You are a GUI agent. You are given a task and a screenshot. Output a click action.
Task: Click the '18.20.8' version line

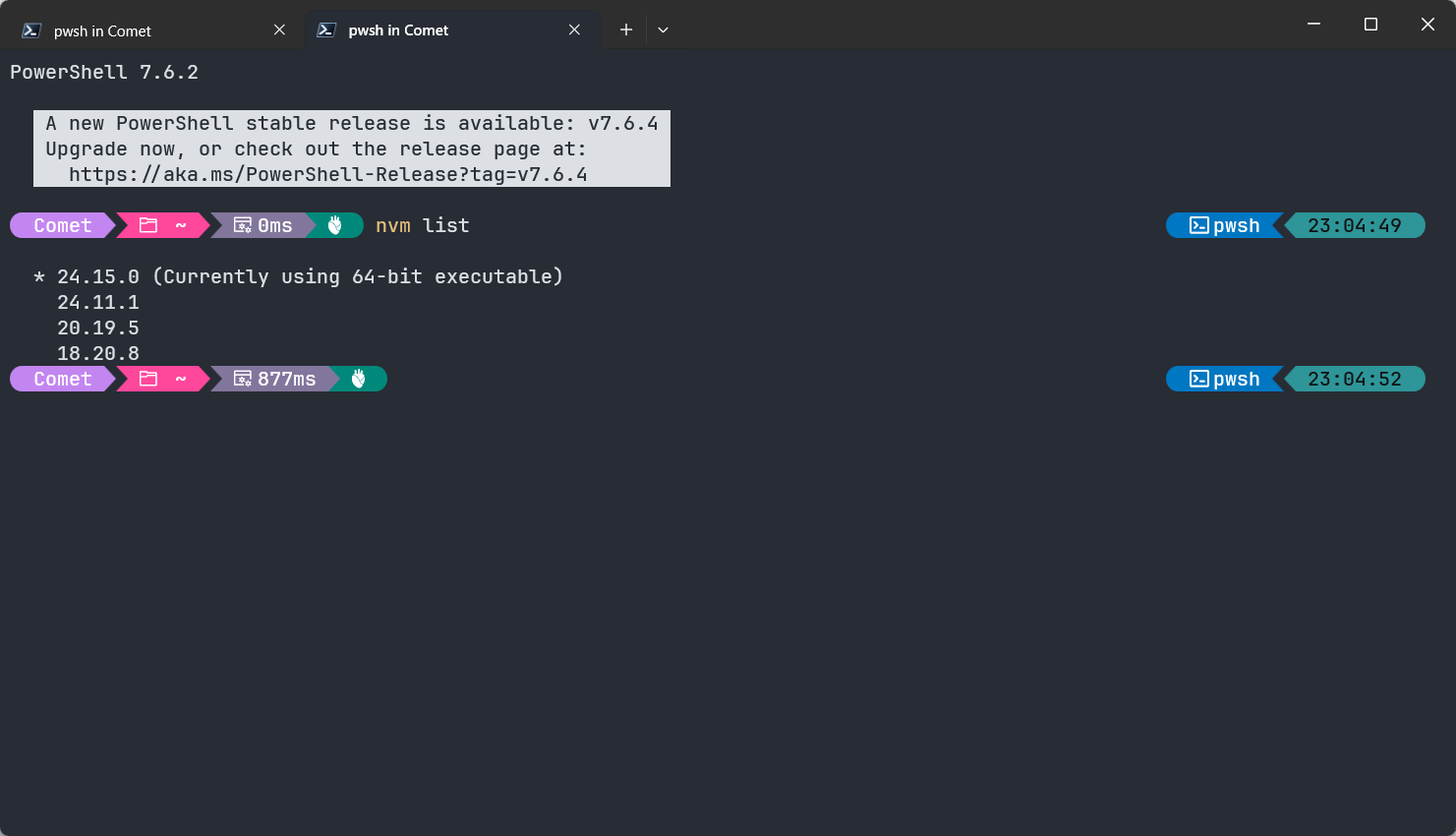pos(98,353)
